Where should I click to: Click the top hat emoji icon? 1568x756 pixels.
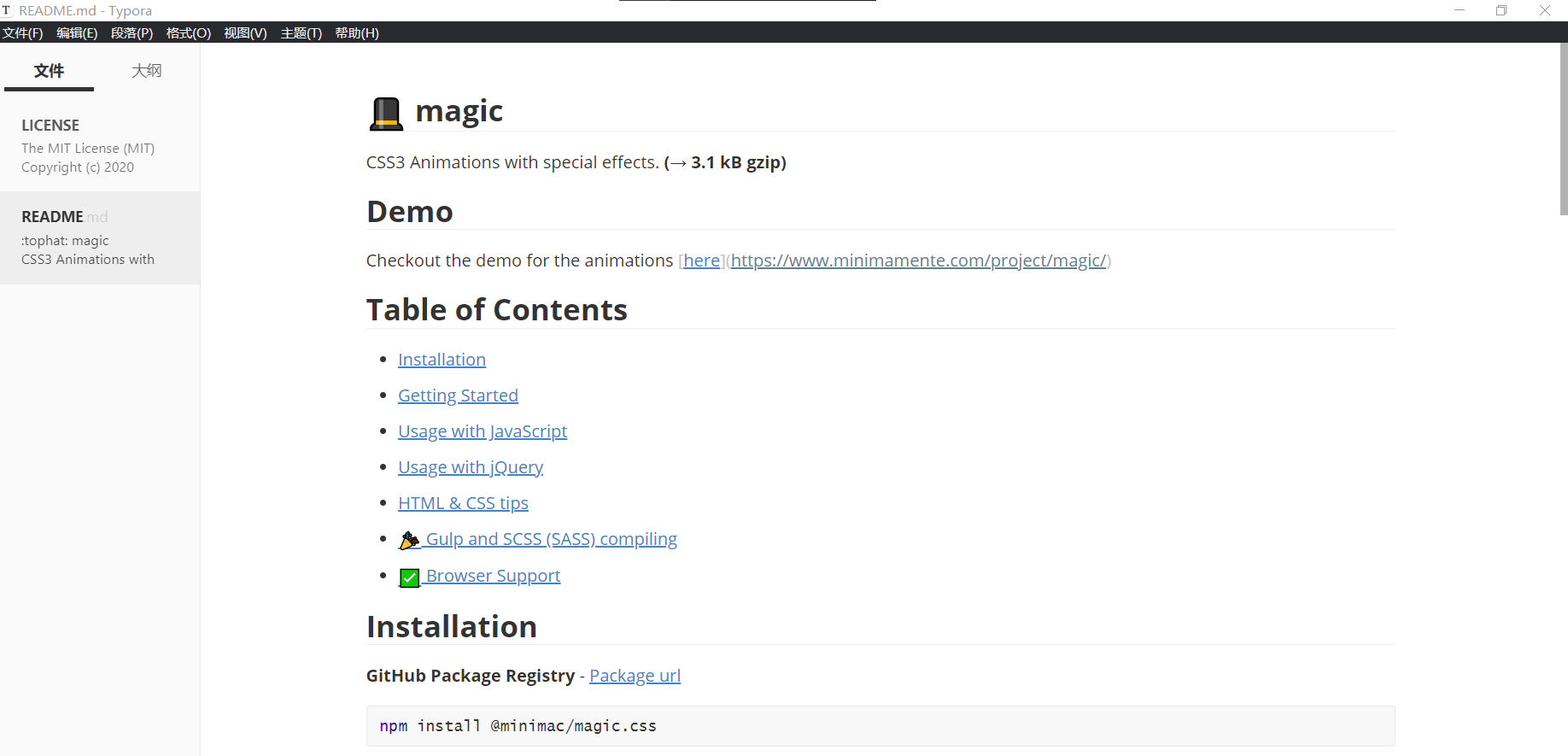pyautogui.click(x=386, y=114)
